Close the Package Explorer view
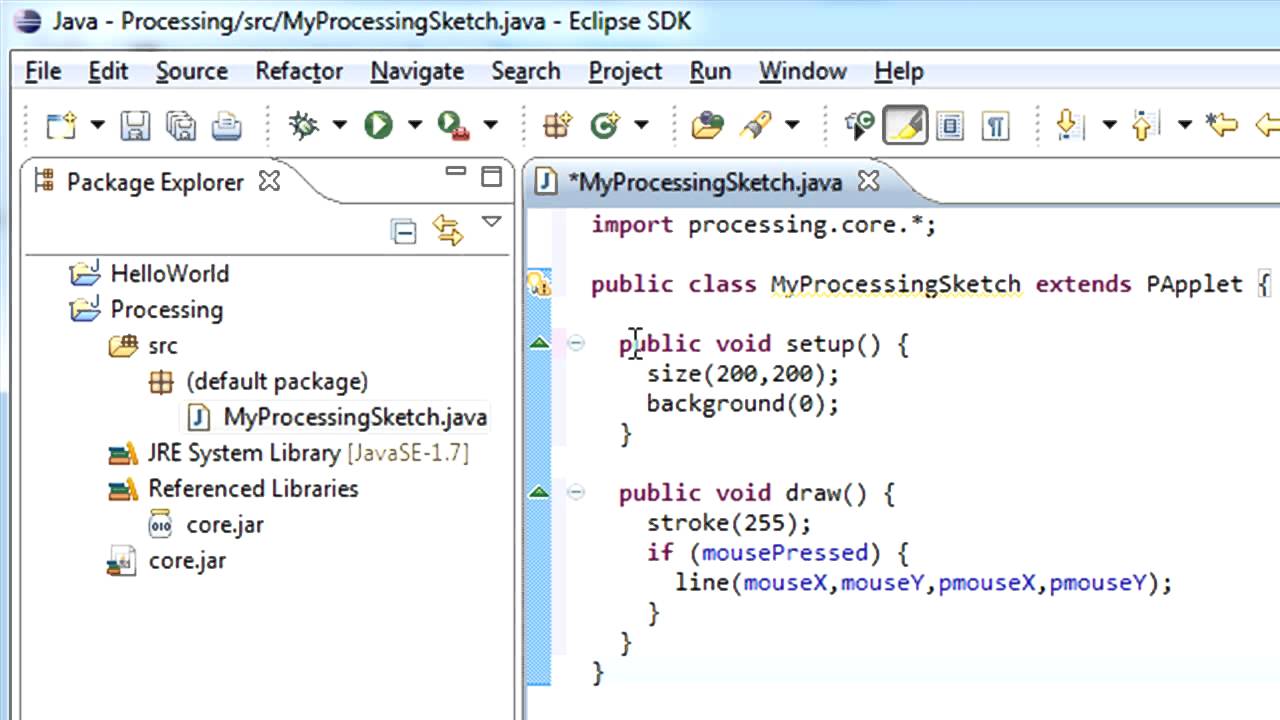The height and width of the screenshot is (720, 1280). pos(270,181)
